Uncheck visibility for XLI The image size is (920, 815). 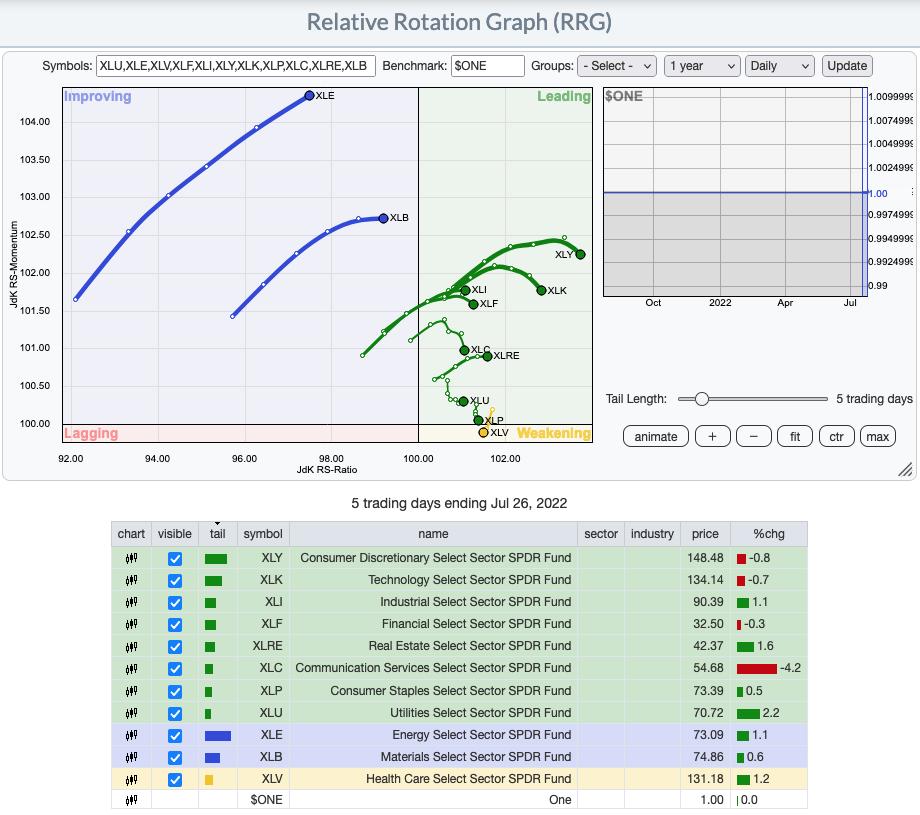coord(175,603)
